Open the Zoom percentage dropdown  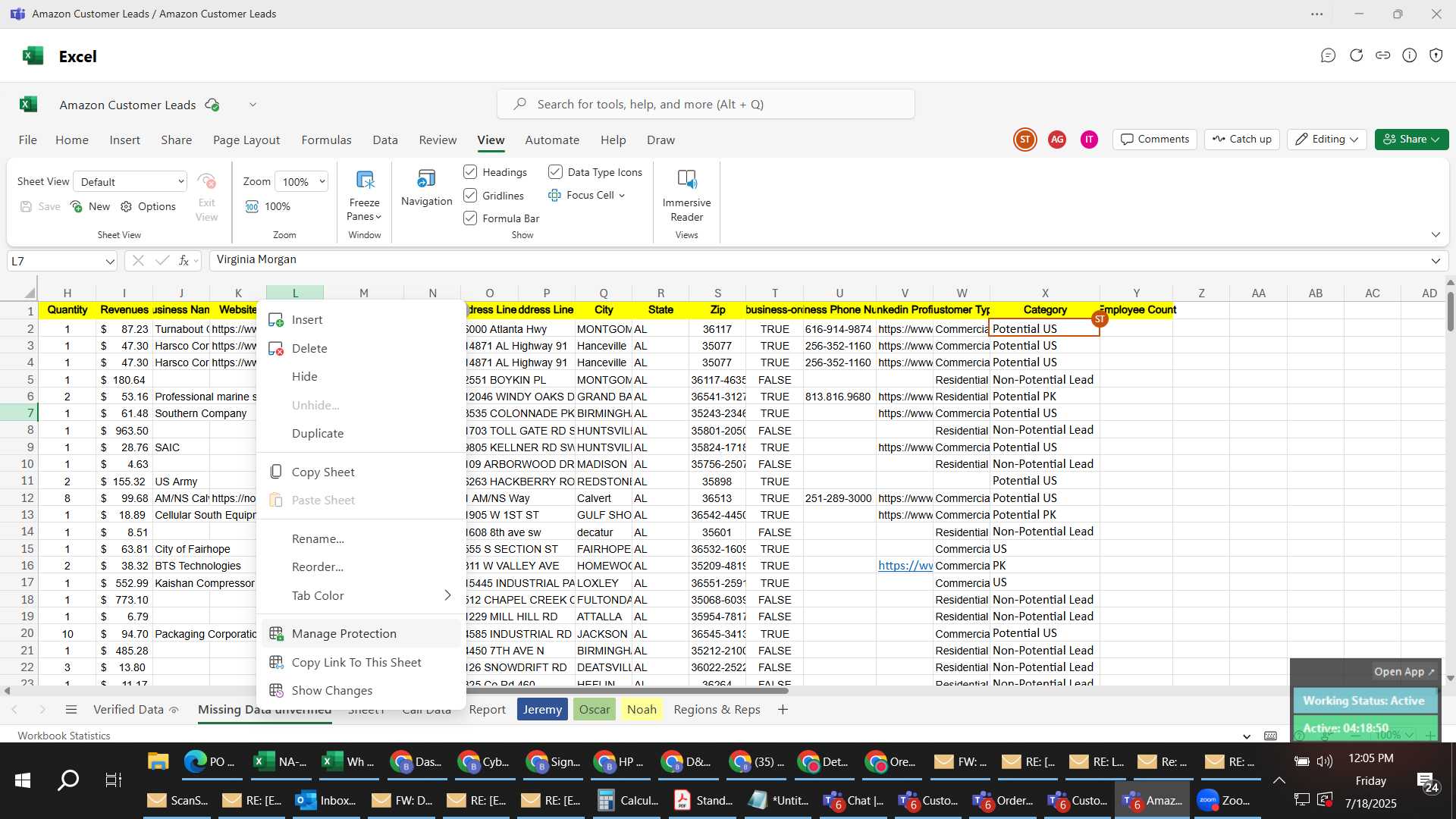tap(322, 181)
